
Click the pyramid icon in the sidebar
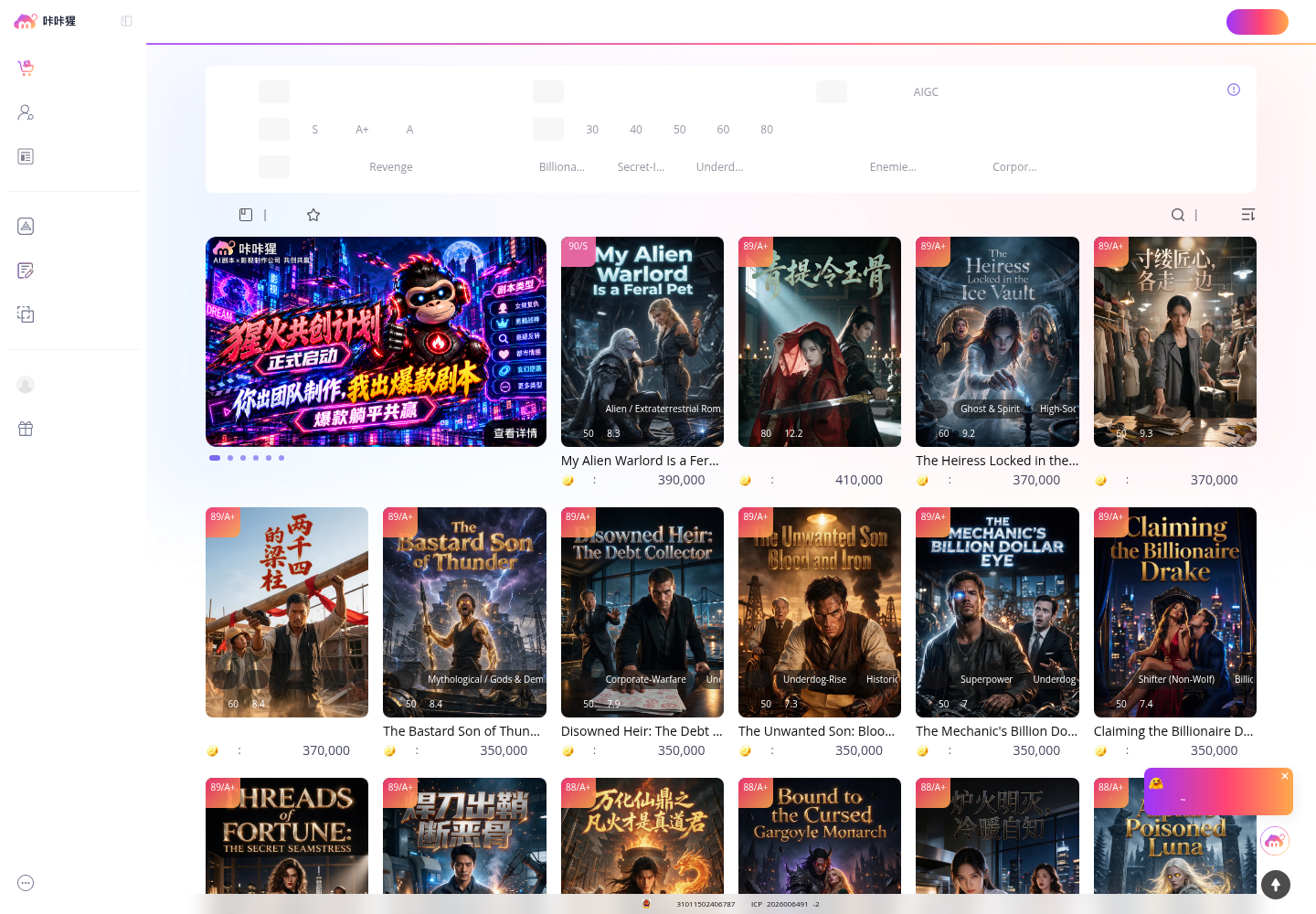click(26, 226)
